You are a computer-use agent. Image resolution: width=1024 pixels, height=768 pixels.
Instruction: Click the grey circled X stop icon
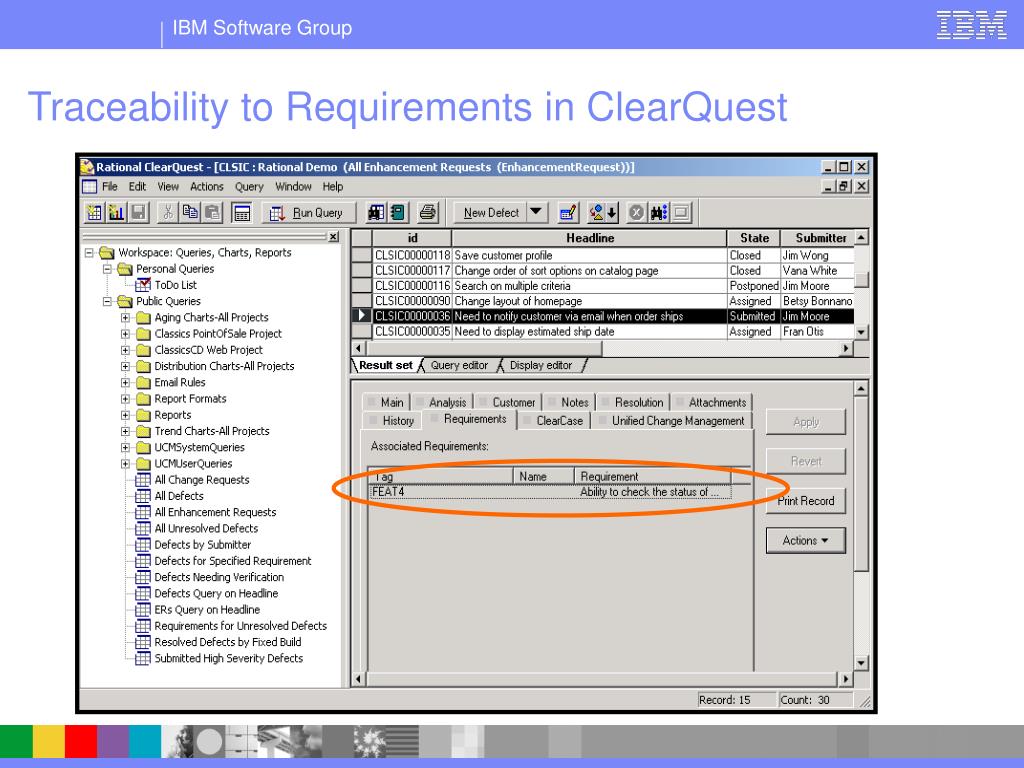(x=636, y=213)
